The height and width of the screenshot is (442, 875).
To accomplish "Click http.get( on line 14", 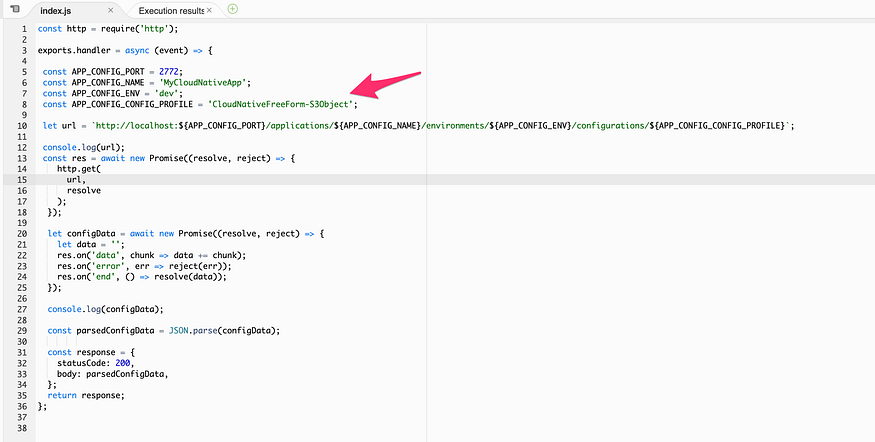I will pos(79,169).
